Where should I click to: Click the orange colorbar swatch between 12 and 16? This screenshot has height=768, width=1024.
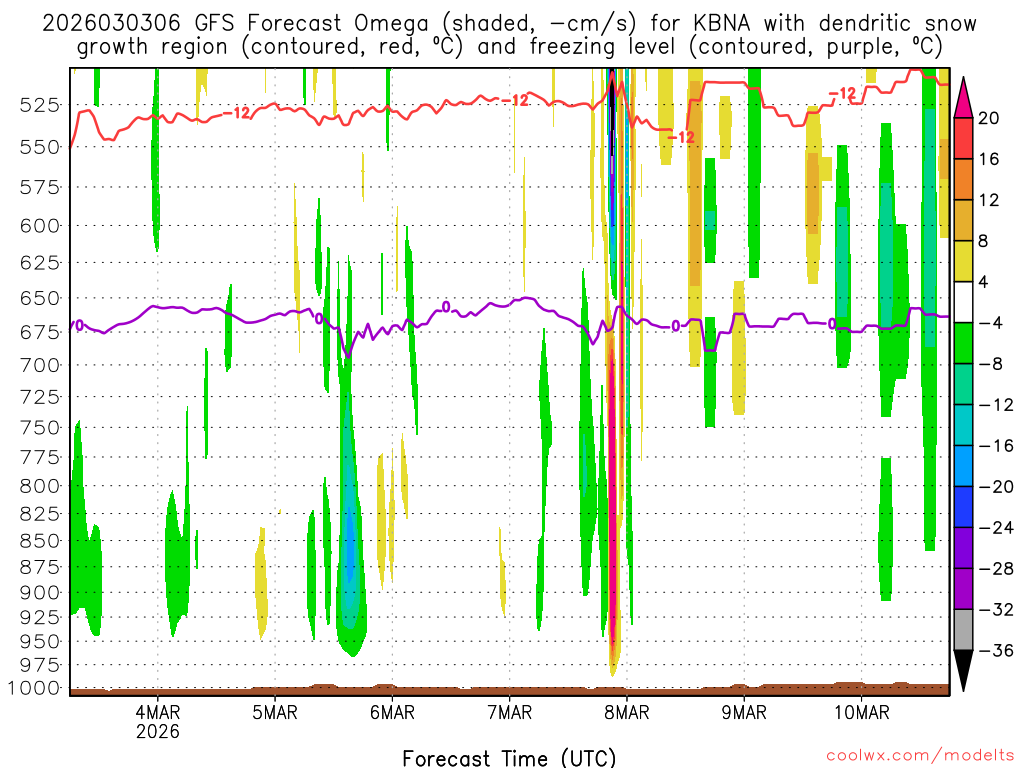(963, 179)
